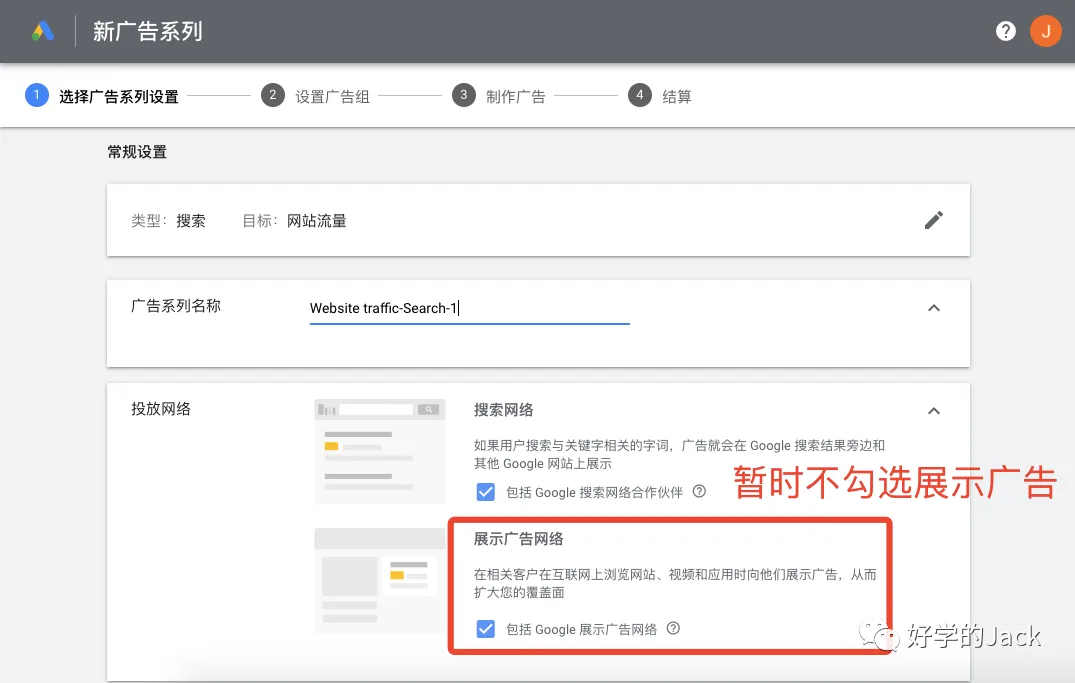Image resolution: width=1075 pixels, height=683 pixels.
Task: Go to 设置广告组 step
Action: click(x=333, y=97)
